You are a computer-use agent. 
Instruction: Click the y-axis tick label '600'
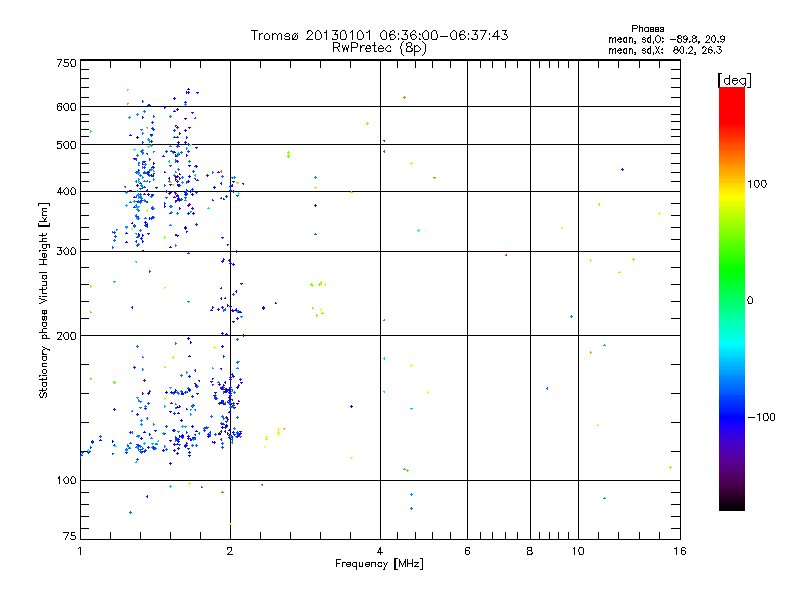(x=66, y=107)
